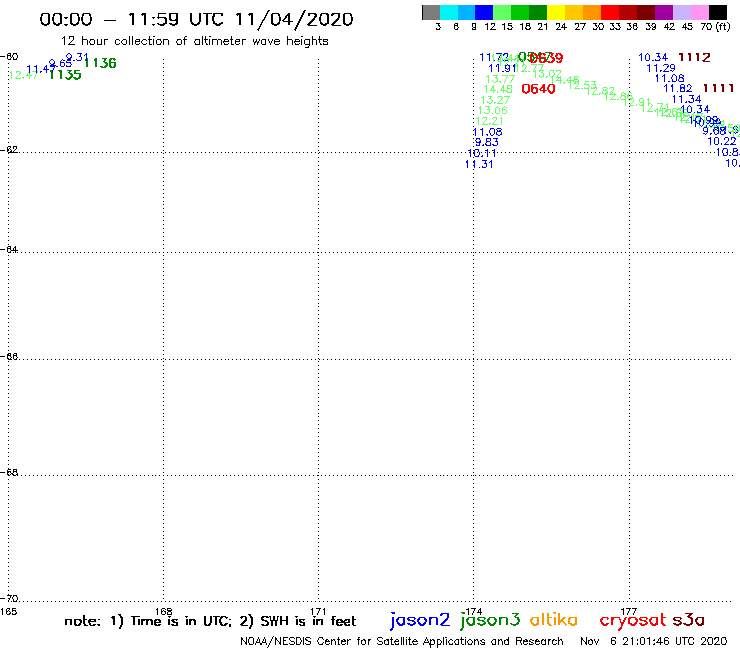Click the "altika" satellite legend label
The width and height of the screenshot is (740, 650).
(554, 620)
